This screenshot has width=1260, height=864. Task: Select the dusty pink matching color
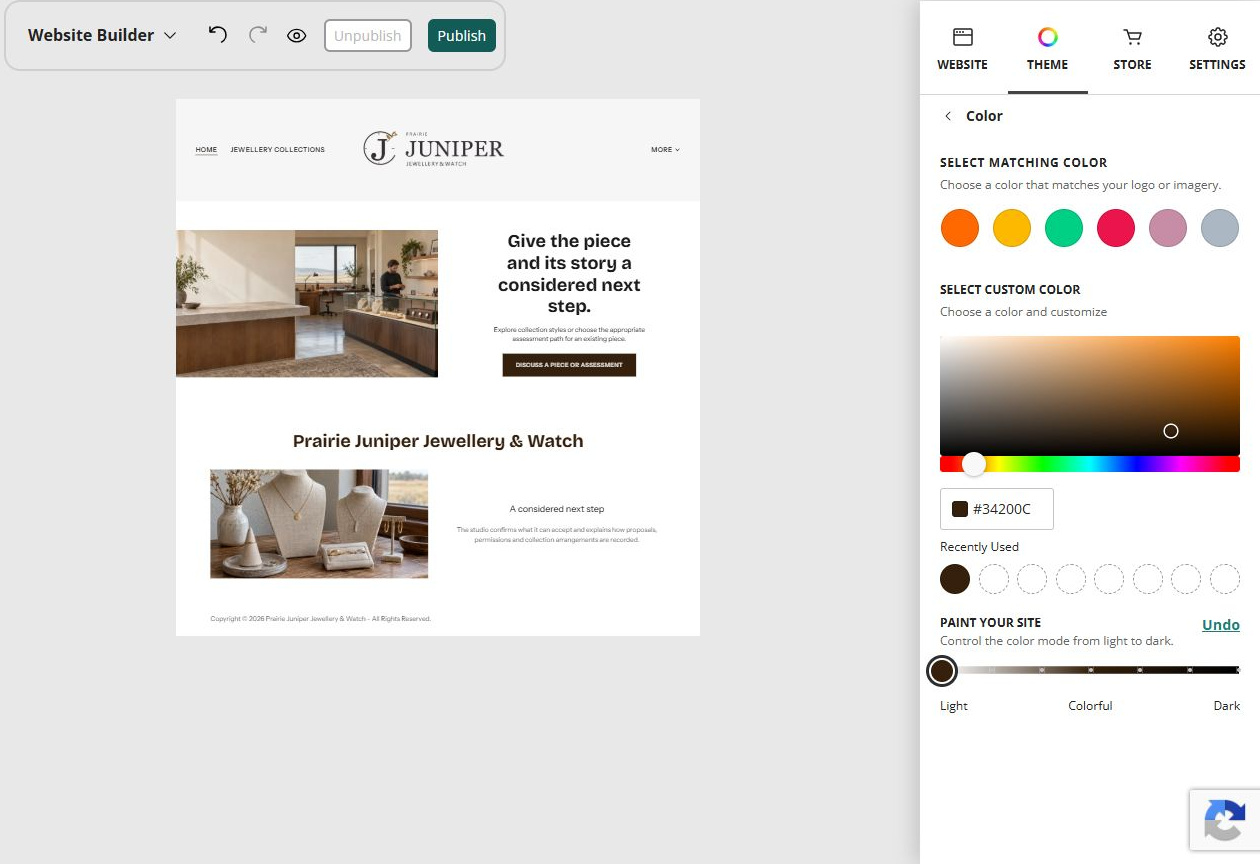(1168, 228)
